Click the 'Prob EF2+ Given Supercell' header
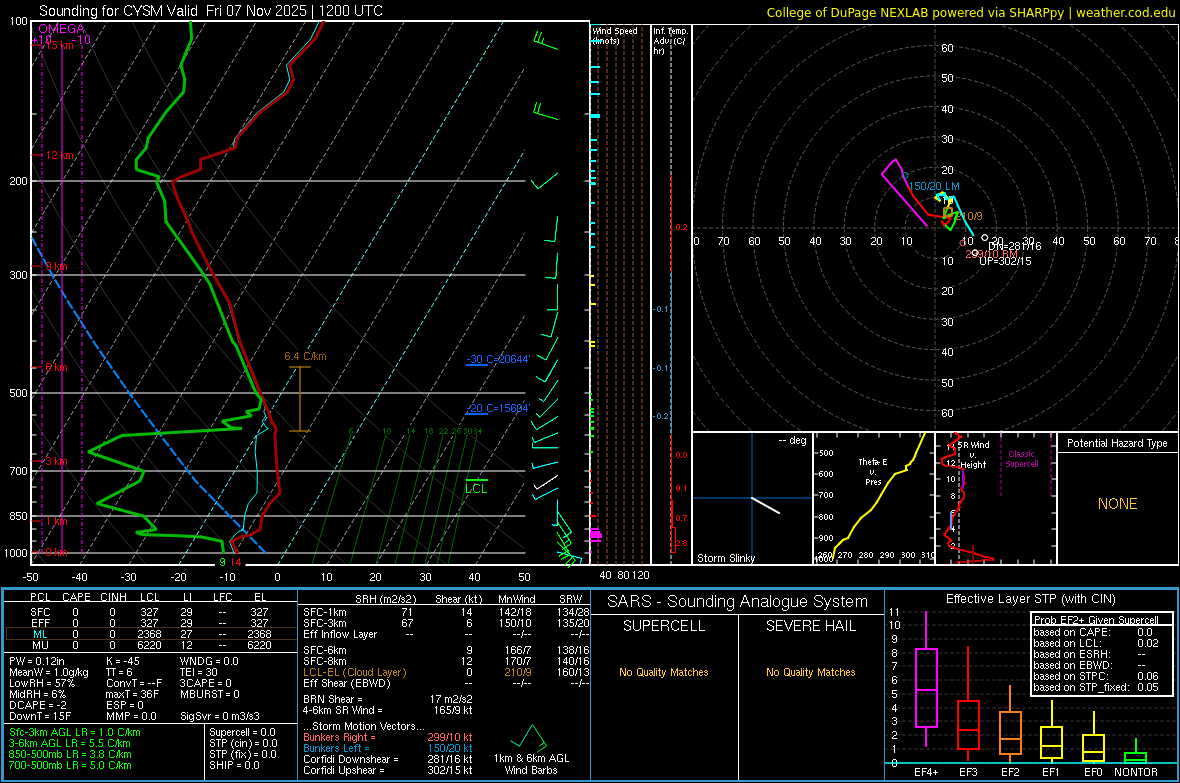 point(1096,620)
